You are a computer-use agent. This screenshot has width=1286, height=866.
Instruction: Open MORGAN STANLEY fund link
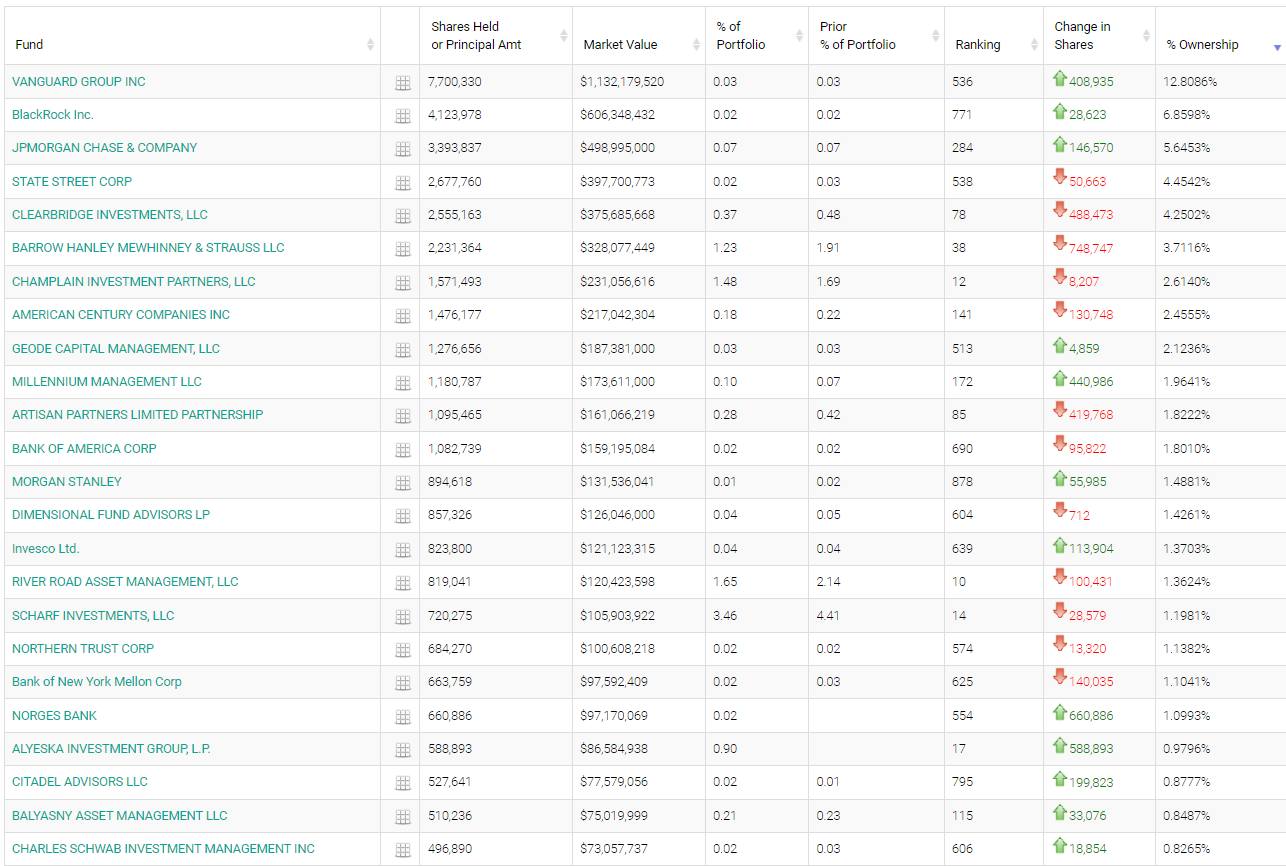(x=67, y=482)
